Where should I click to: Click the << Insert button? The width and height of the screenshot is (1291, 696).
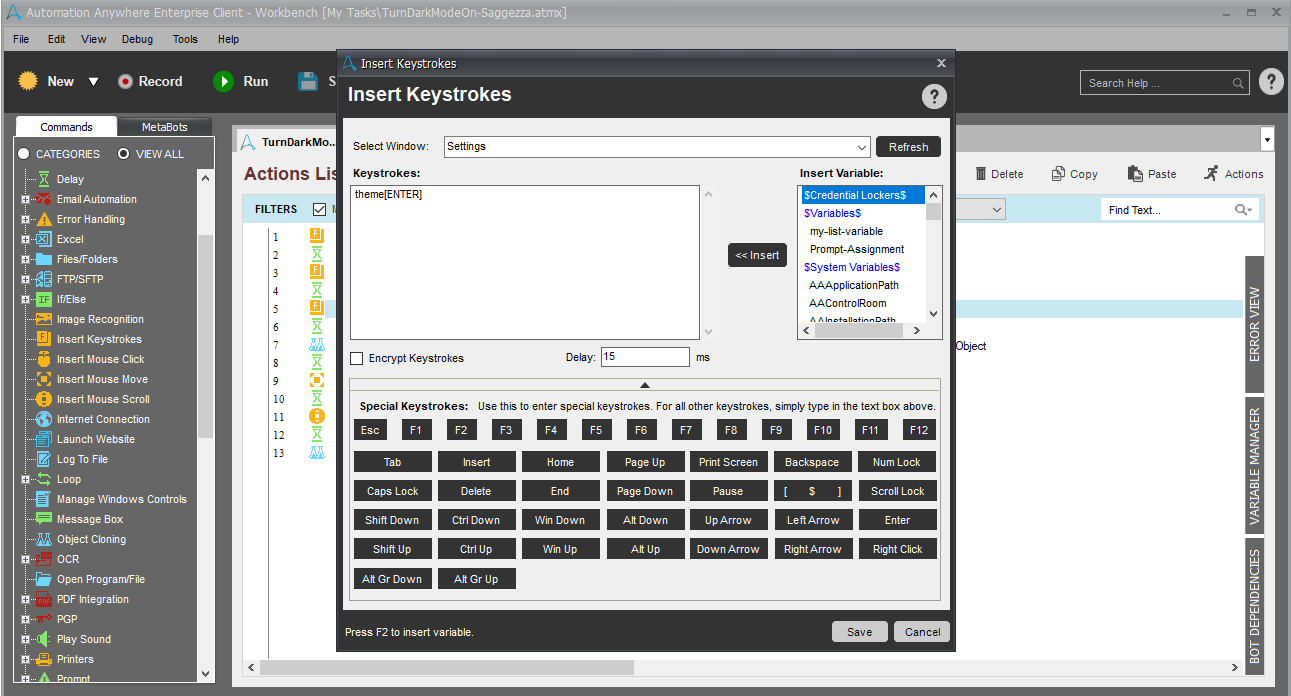click(757, 255)
